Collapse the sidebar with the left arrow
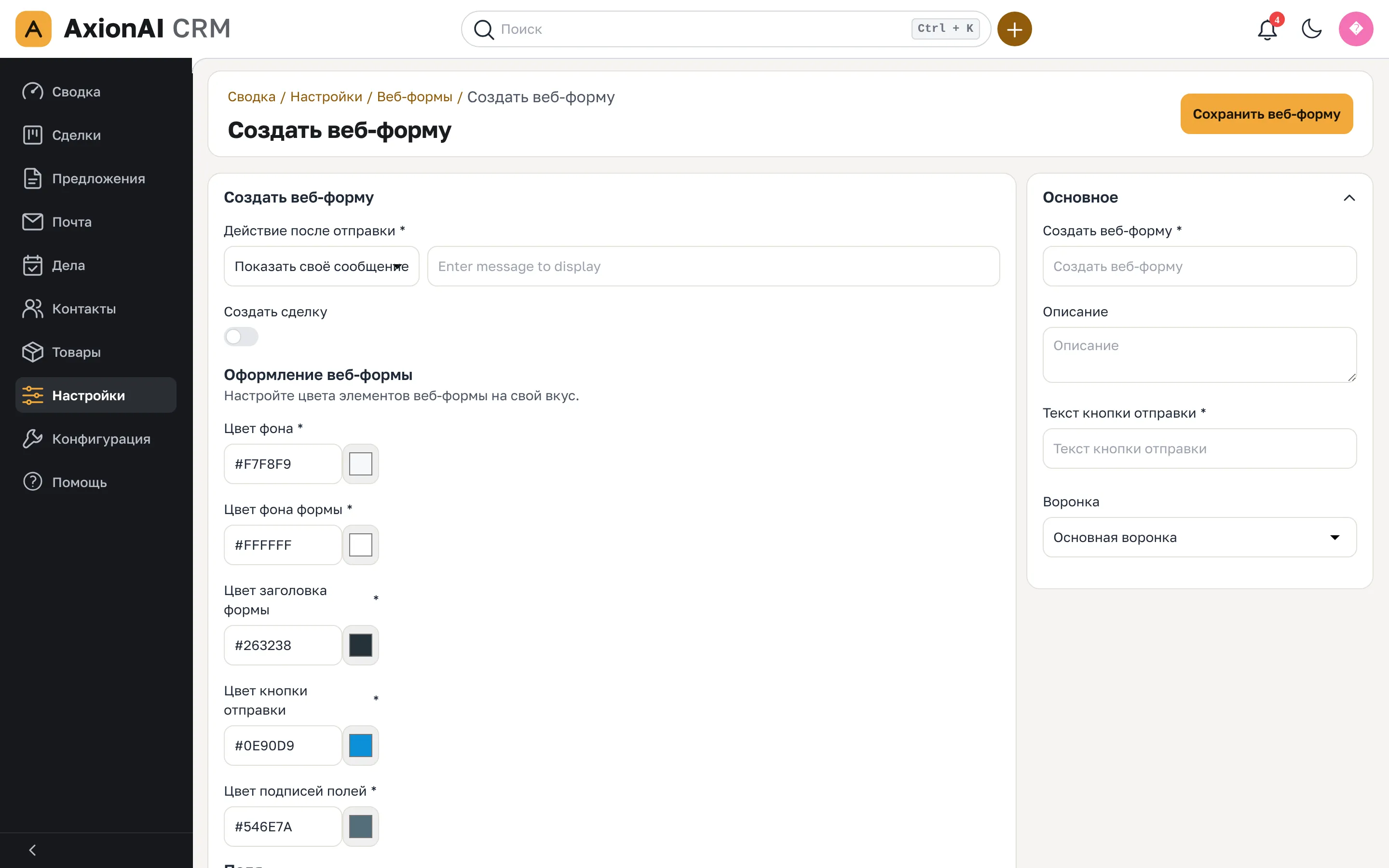The image size is (1389, 868). (33, 850)
